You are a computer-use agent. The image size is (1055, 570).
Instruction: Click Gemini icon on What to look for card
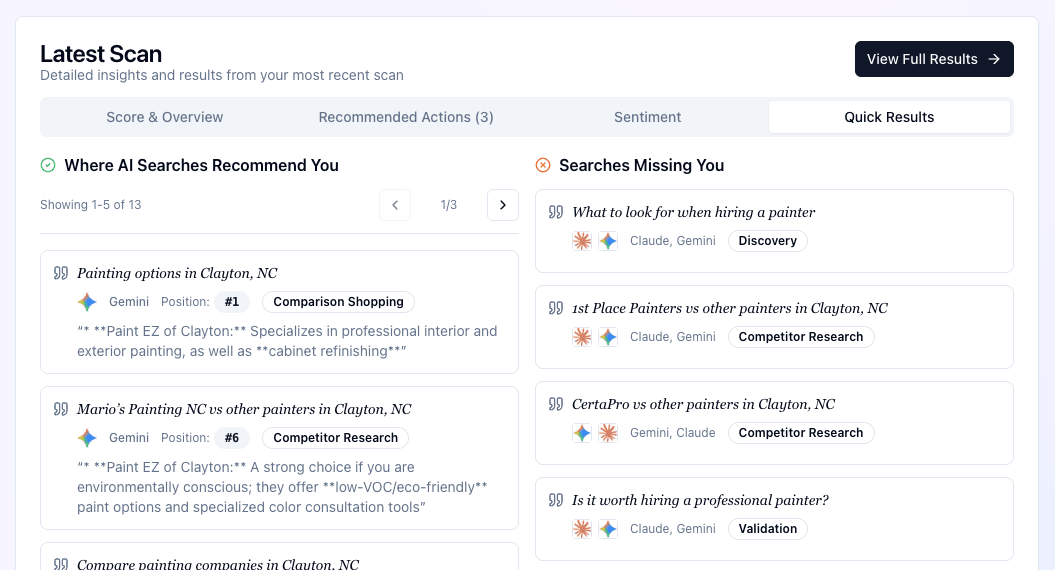608,241
